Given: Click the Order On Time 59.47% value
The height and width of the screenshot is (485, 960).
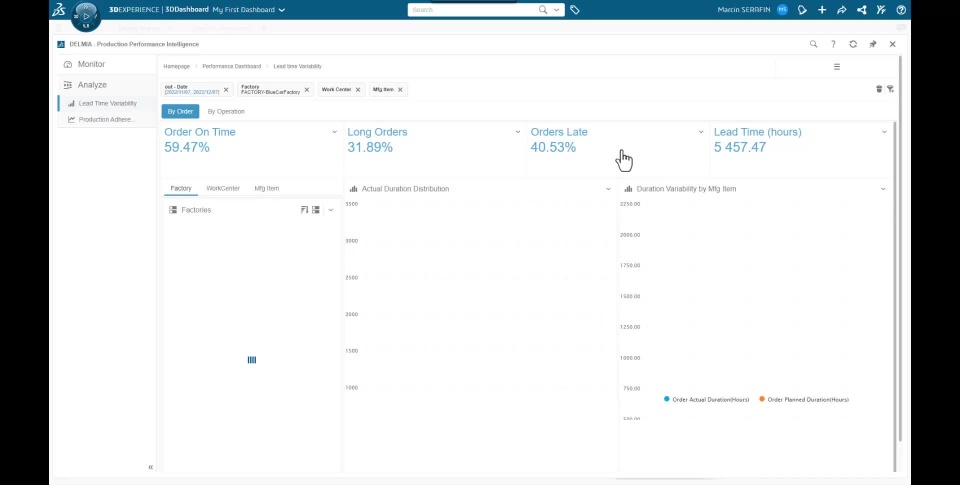Looking at the screenshot, I should [x=187, y=147].
